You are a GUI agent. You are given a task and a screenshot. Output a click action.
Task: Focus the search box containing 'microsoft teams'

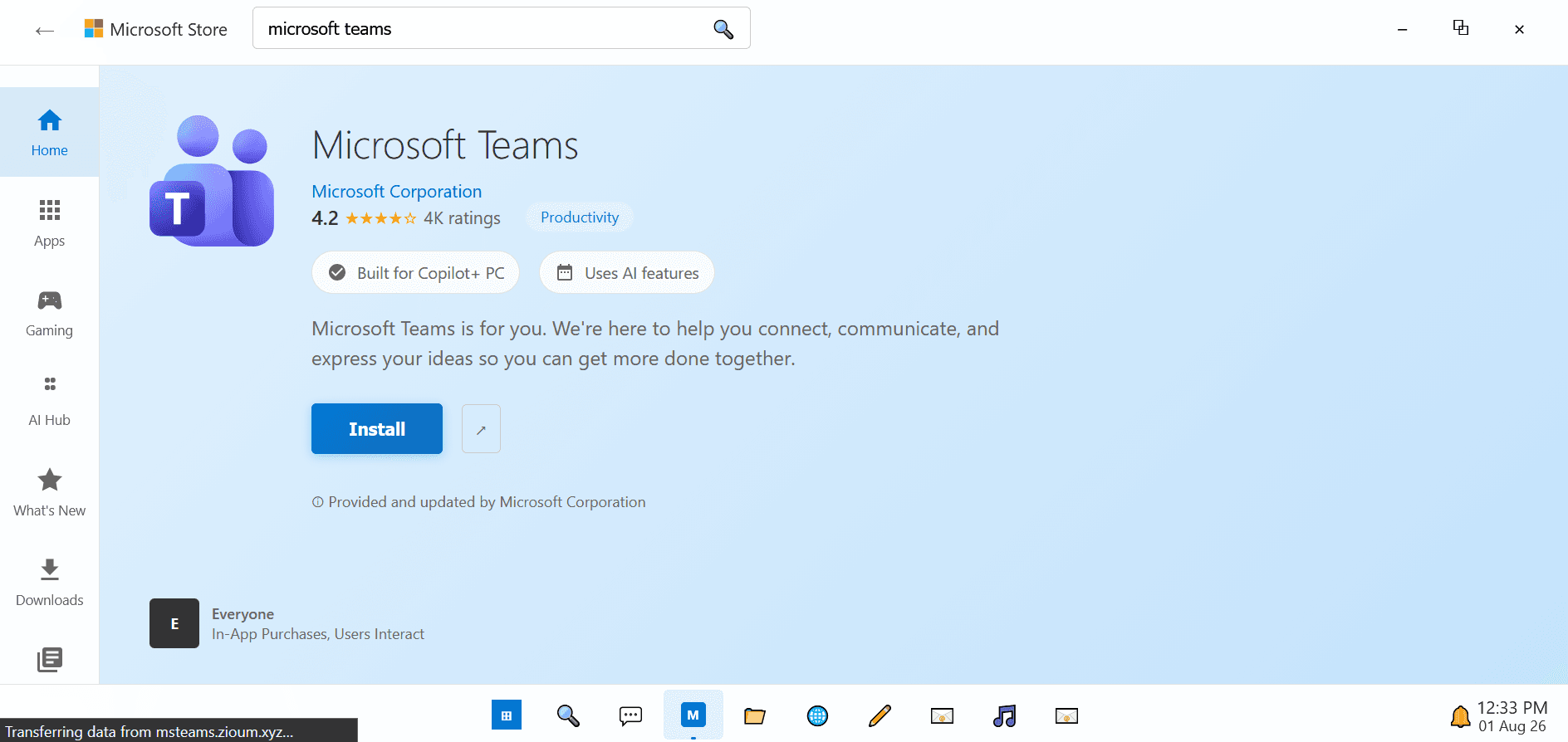501,28
